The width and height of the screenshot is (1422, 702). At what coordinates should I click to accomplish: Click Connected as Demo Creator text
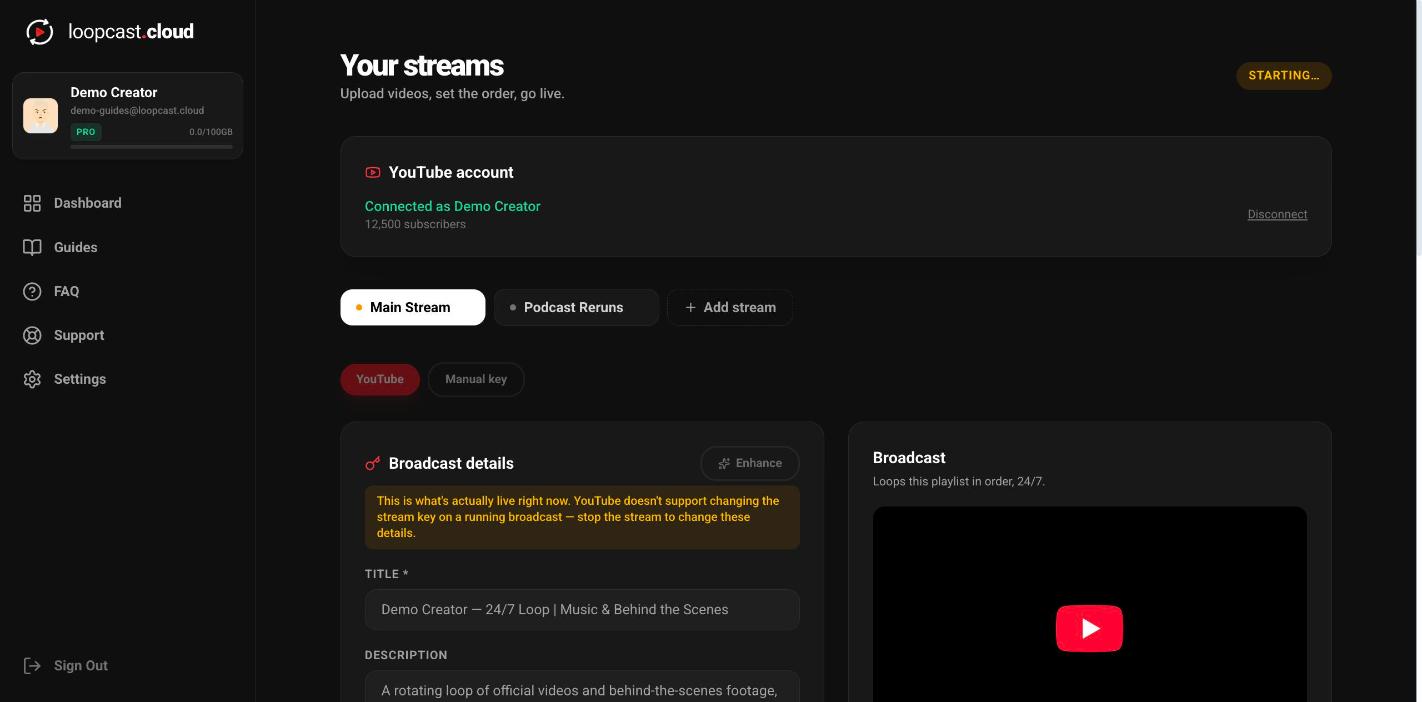[453, 206]
